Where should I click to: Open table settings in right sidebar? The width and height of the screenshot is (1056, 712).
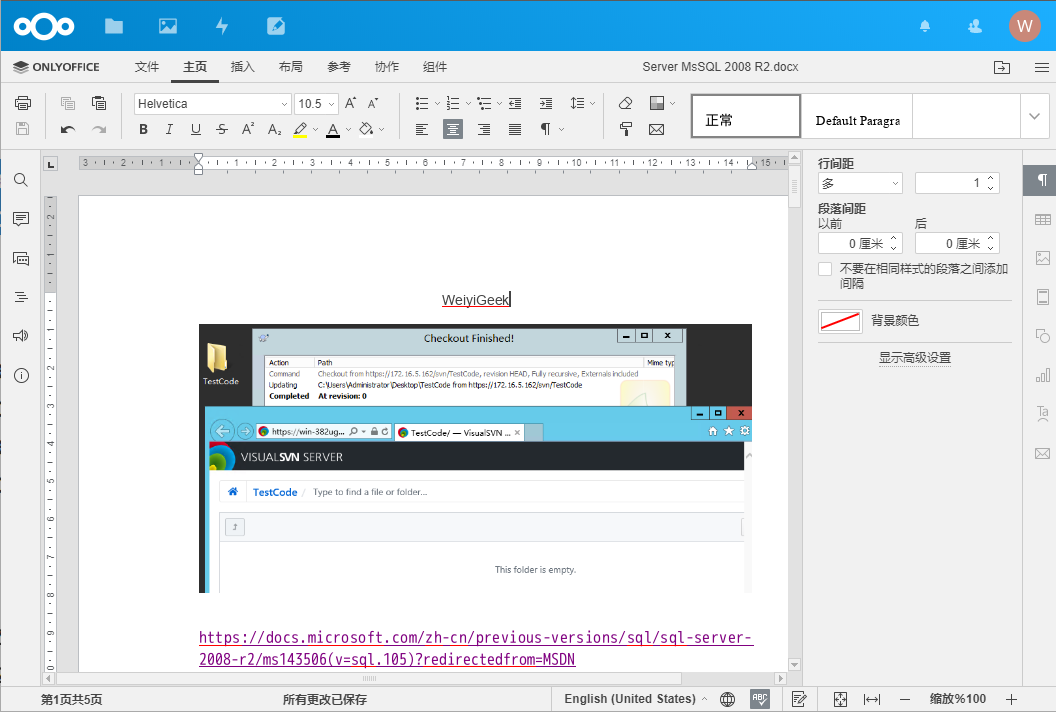1042,220
